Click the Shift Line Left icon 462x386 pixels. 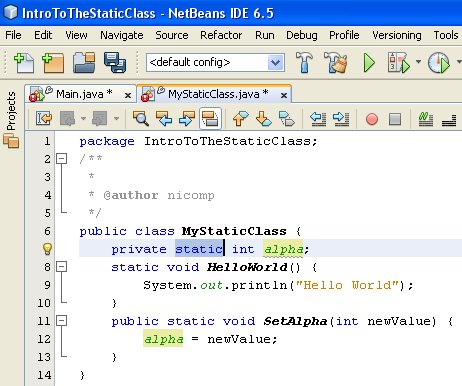tap(318, 118)
